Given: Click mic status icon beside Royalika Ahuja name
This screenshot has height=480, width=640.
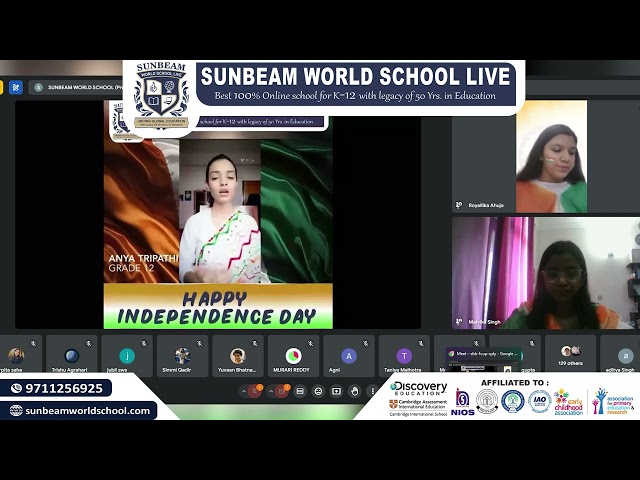Looking at the screenshot, I should [459, 205].
